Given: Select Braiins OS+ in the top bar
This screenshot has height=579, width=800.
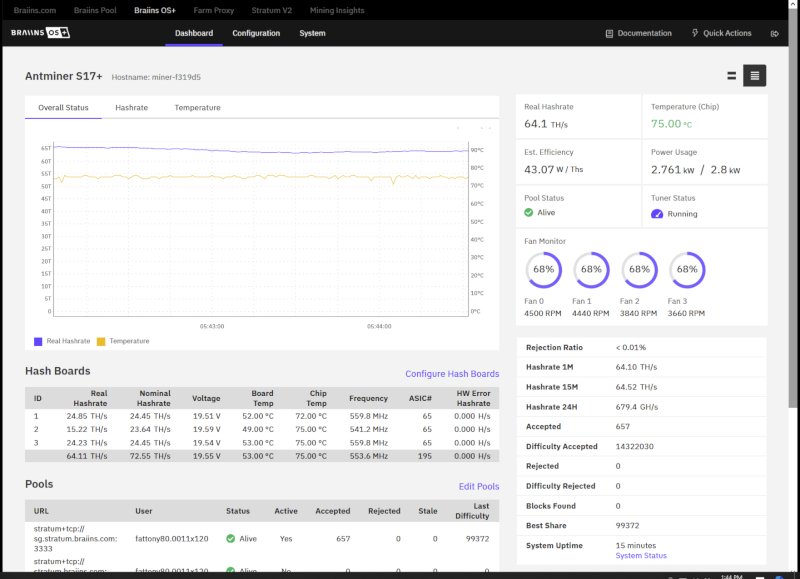Looking at the screenshot, I should click(155, 10).
